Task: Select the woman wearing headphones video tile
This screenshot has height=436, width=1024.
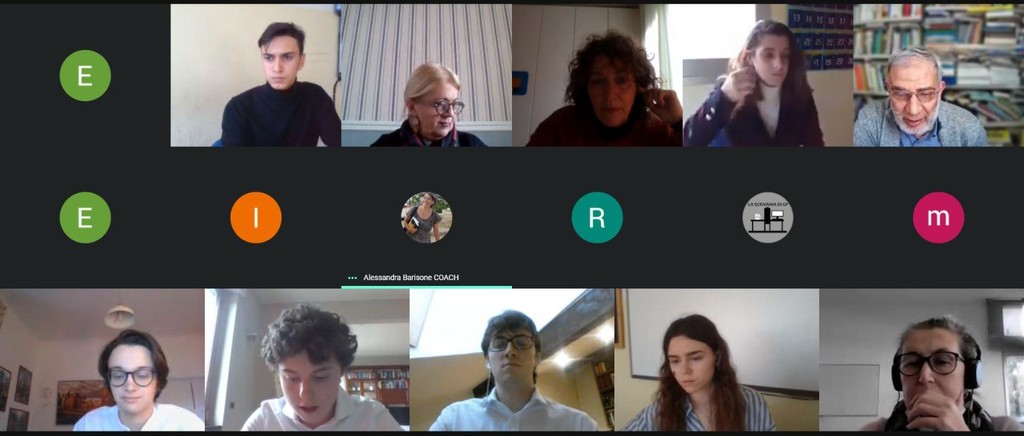Action: click(x=921, y=360)
